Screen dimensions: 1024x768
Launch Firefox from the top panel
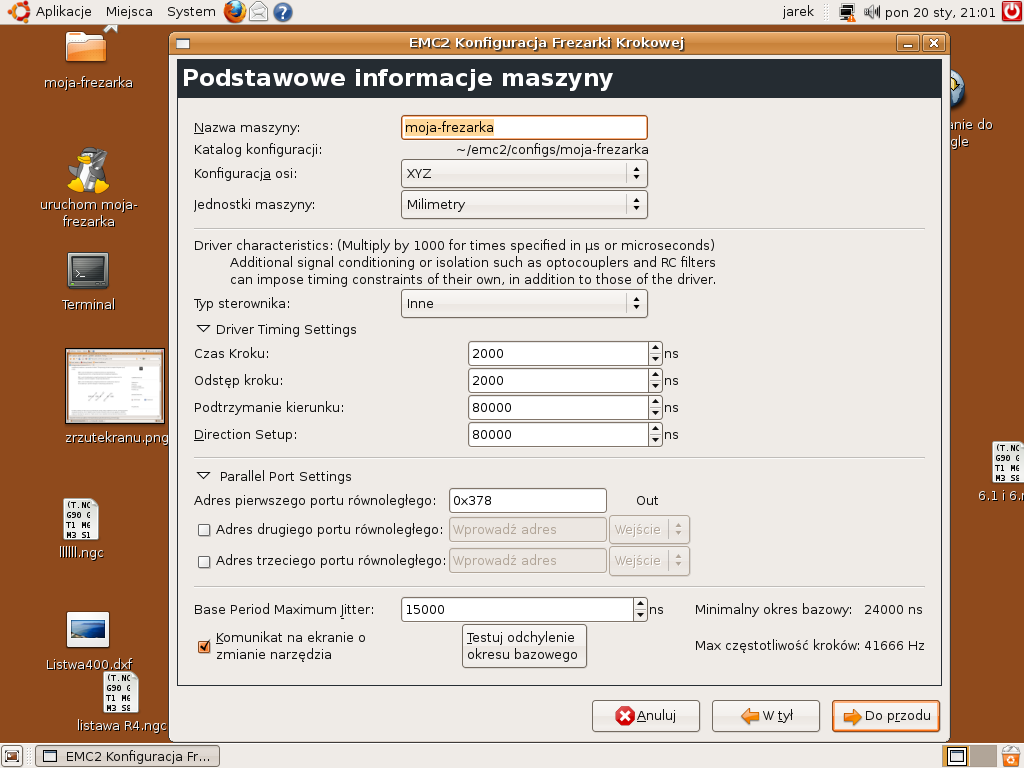pos(235,12)
